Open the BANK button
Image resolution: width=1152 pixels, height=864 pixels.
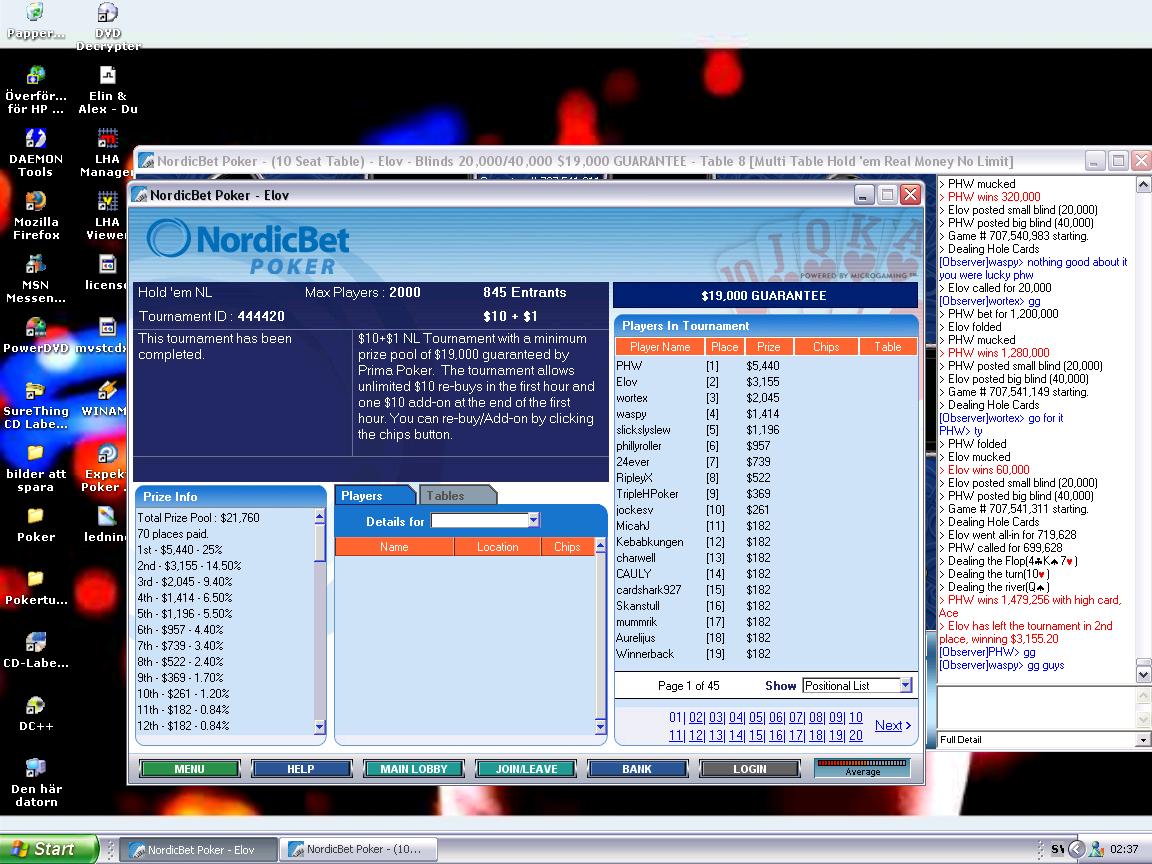coord(637,768)
